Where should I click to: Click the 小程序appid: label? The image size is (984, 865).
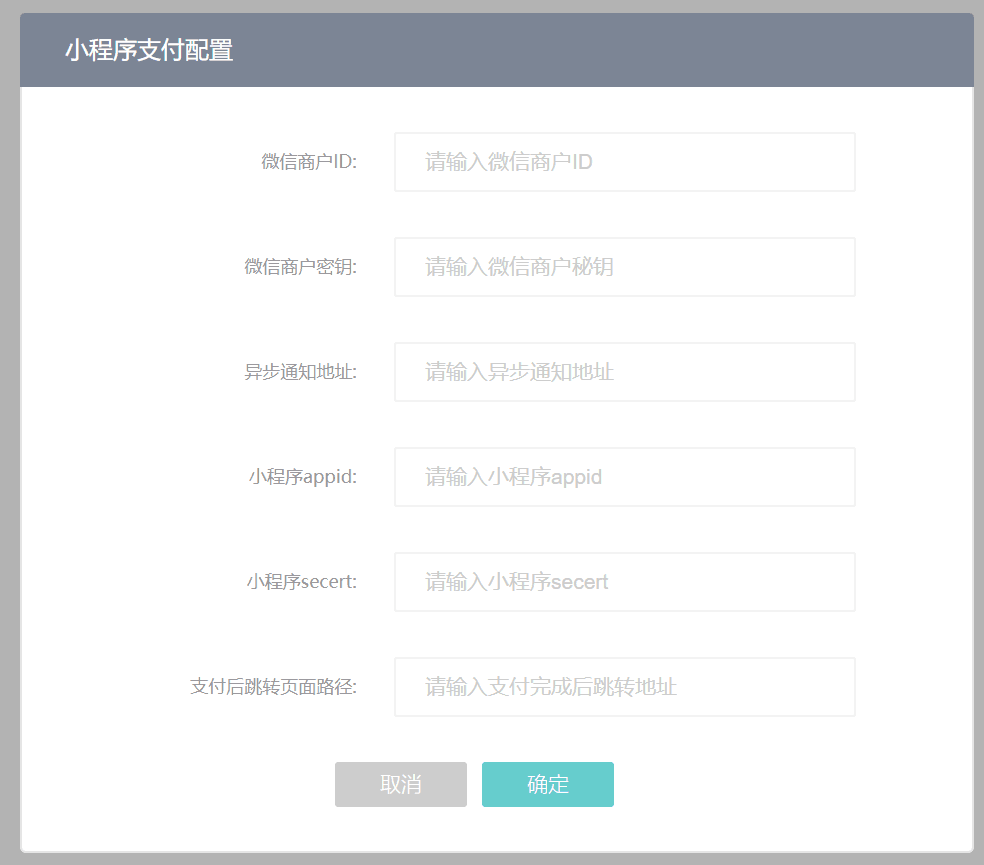[303, 477]
